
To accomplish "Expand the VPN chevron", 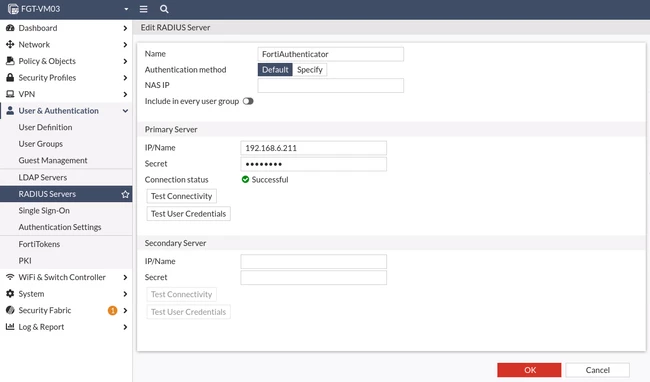I will pyautogui.click(x=125, y=94).
